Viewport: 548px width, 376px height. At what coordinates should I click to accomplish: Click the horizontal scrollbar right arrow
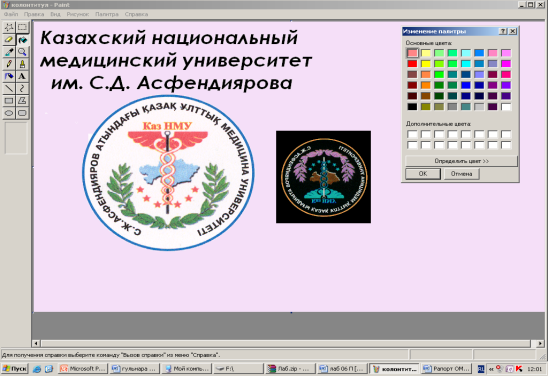[x=540, y=344]
